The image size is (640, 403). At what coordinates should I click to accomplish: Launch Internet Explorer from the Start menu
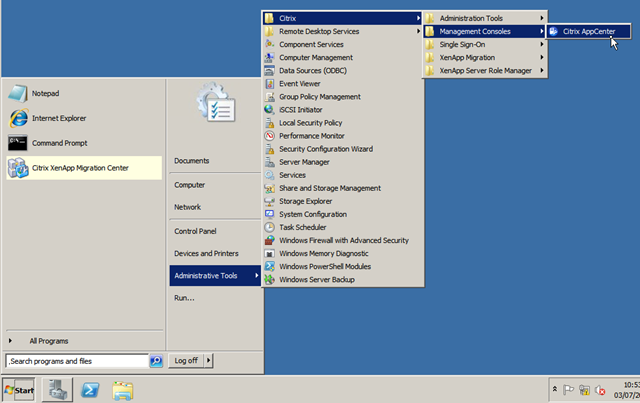coord(84,118)
